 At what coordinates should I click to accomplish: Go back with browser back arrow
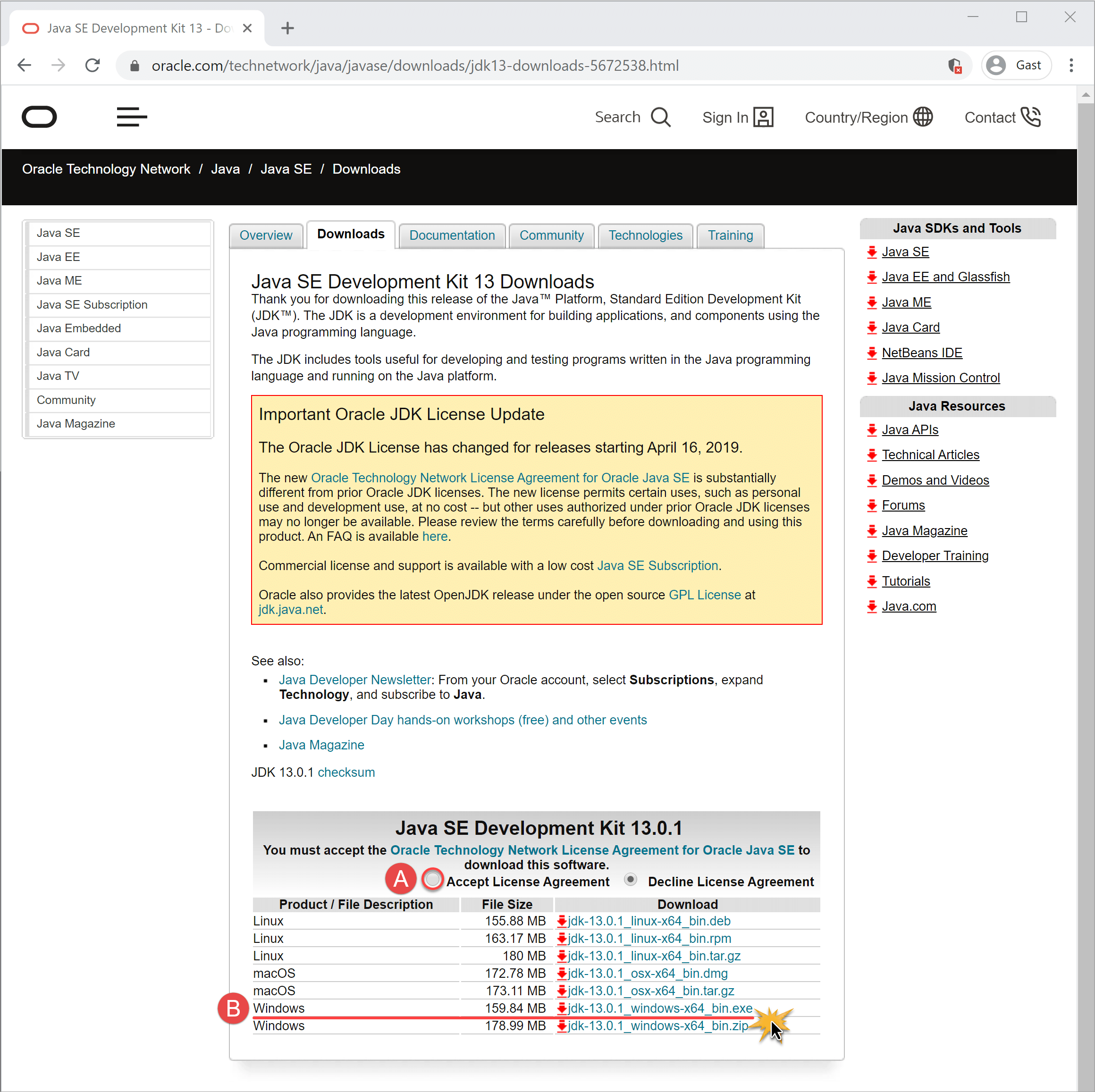[x=25, y=65]
